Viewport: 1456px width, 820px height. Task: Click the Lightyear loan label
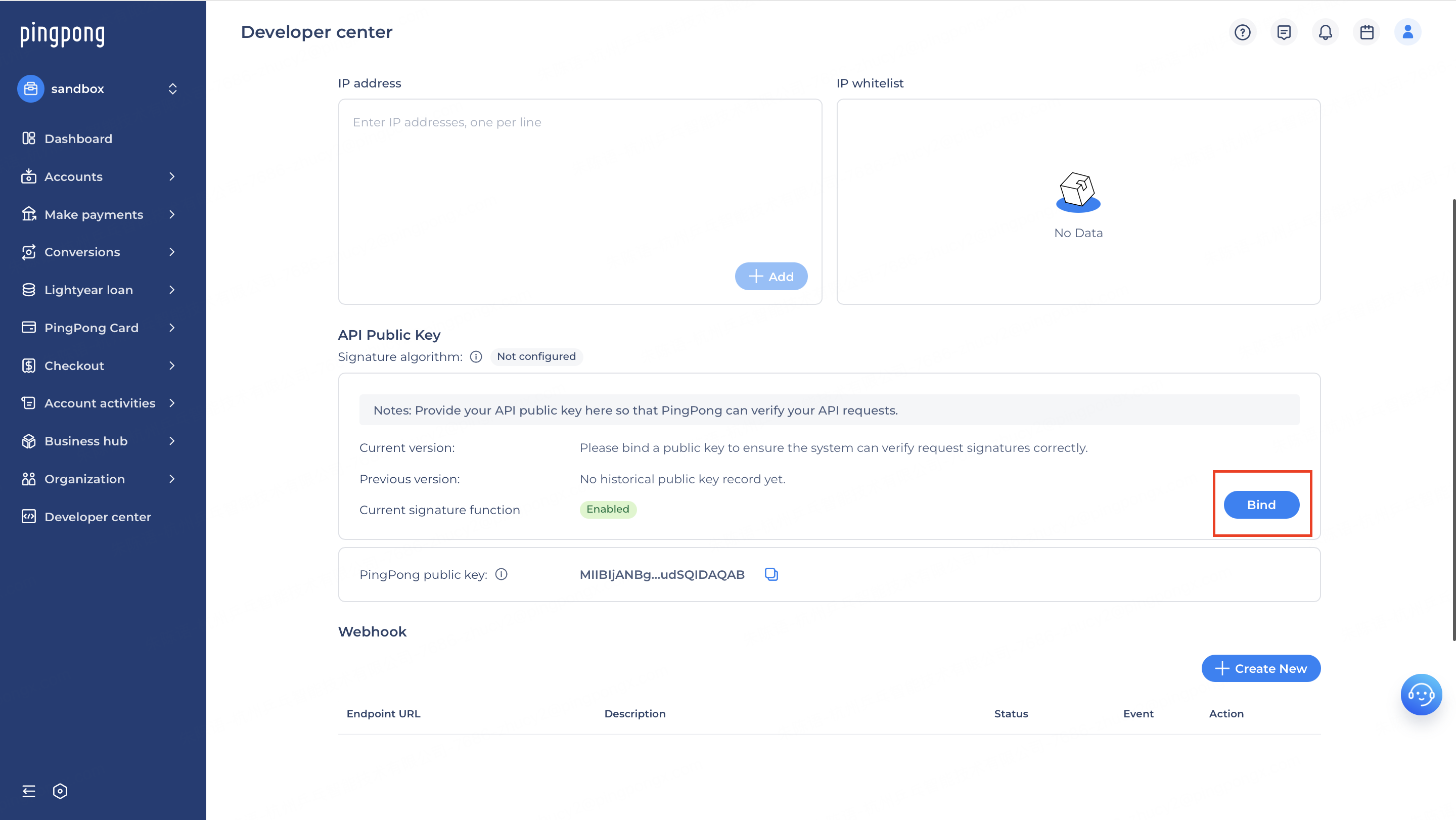coord(89,290)
